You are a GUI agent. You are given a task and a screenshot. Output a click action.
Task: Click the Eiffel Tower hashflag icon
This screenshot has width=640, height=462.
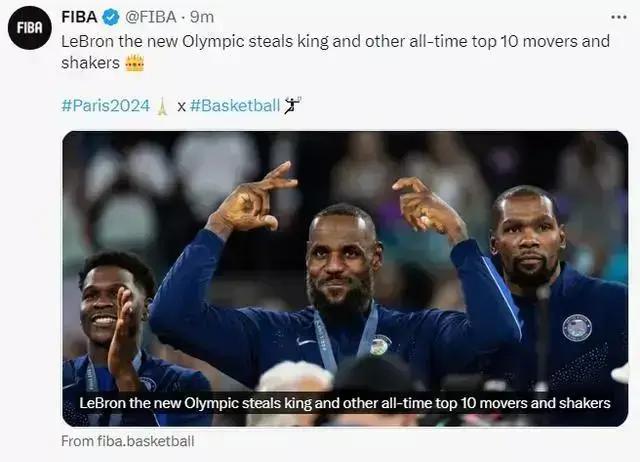coord(162,105)
